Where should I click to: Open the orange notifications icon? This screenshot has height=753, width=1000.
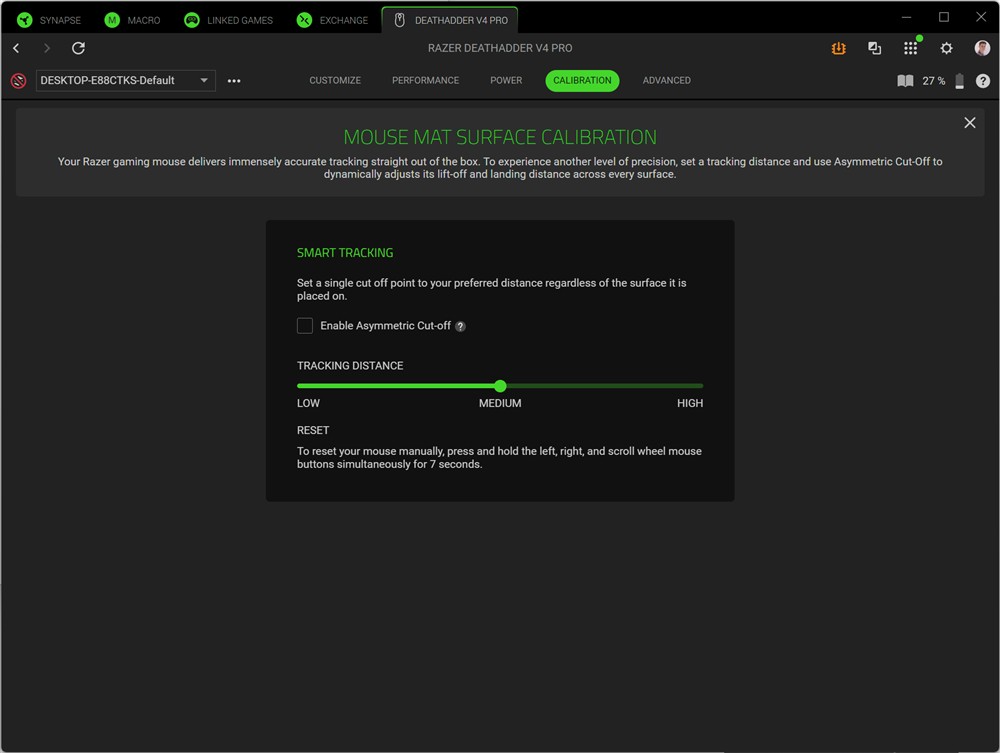tap(838, 48)
